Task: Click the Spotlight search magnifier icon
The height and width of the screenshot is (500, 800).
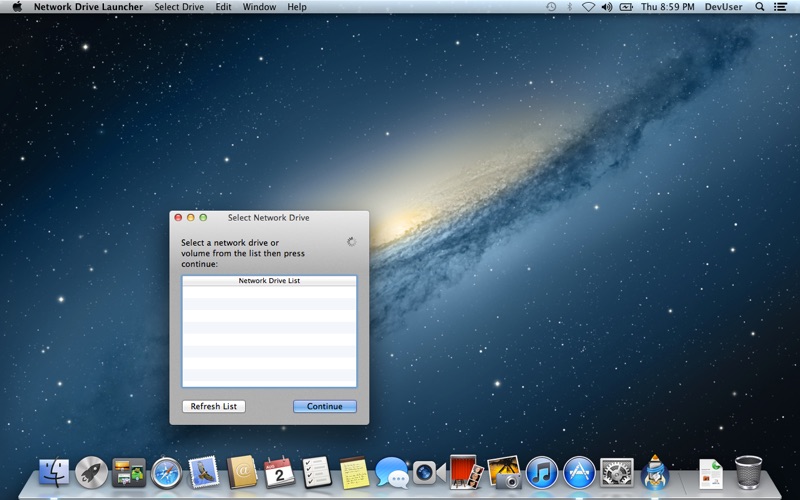Action: 760,7
